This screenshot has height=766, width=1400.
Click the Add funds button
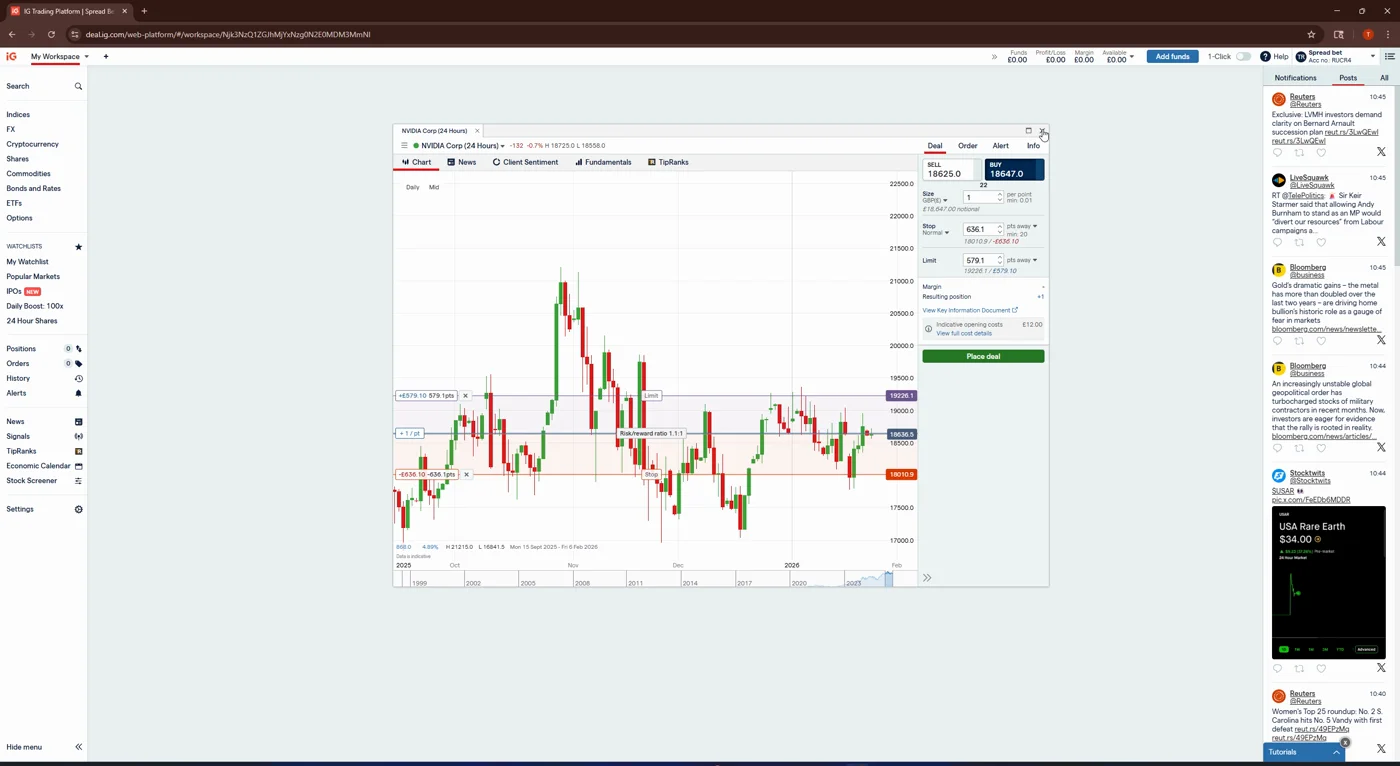click(x=1172, y=56)
